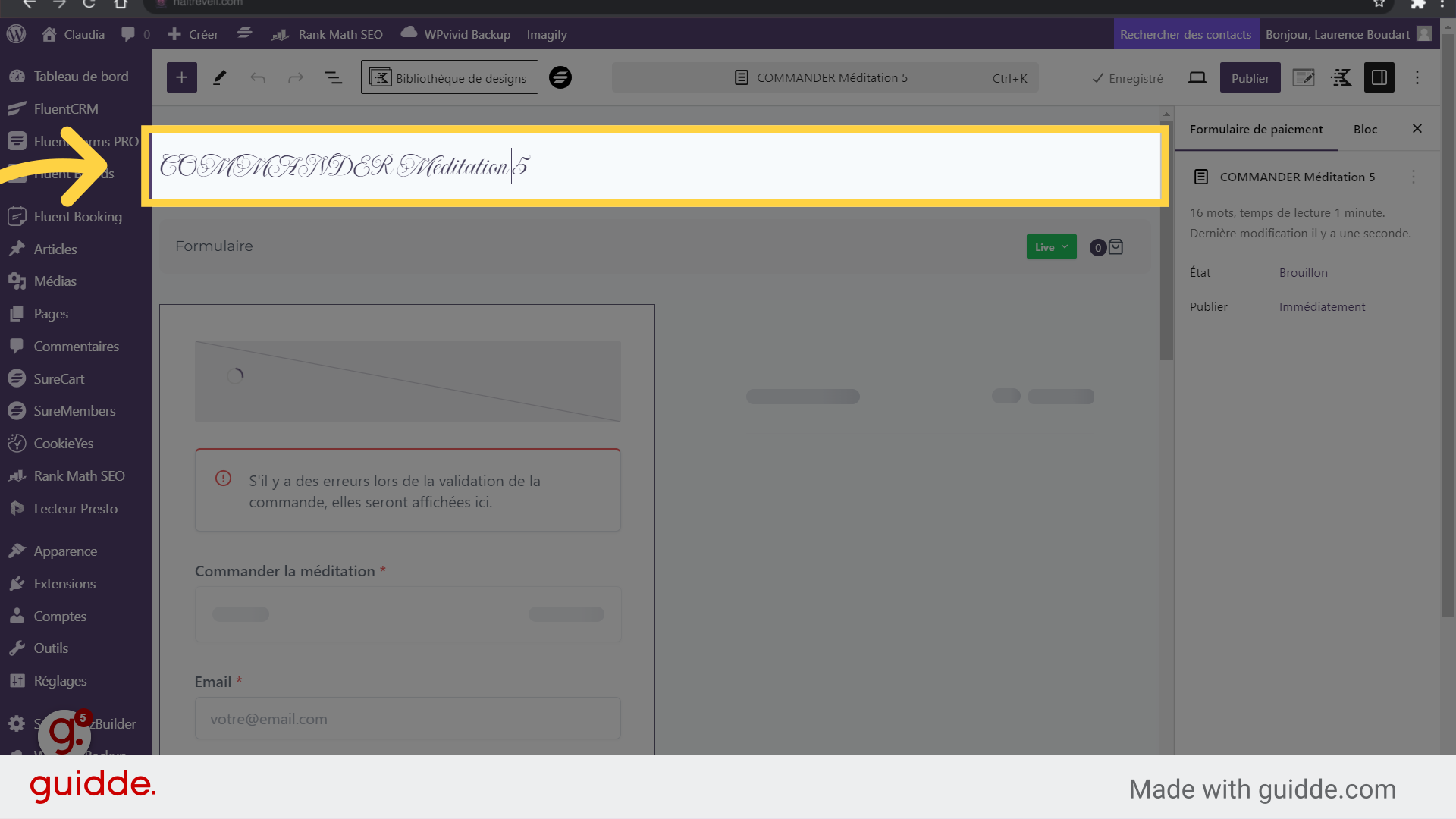Open the WordPress logo menu
The image size is (1456, 819).
tap(16, 34)
